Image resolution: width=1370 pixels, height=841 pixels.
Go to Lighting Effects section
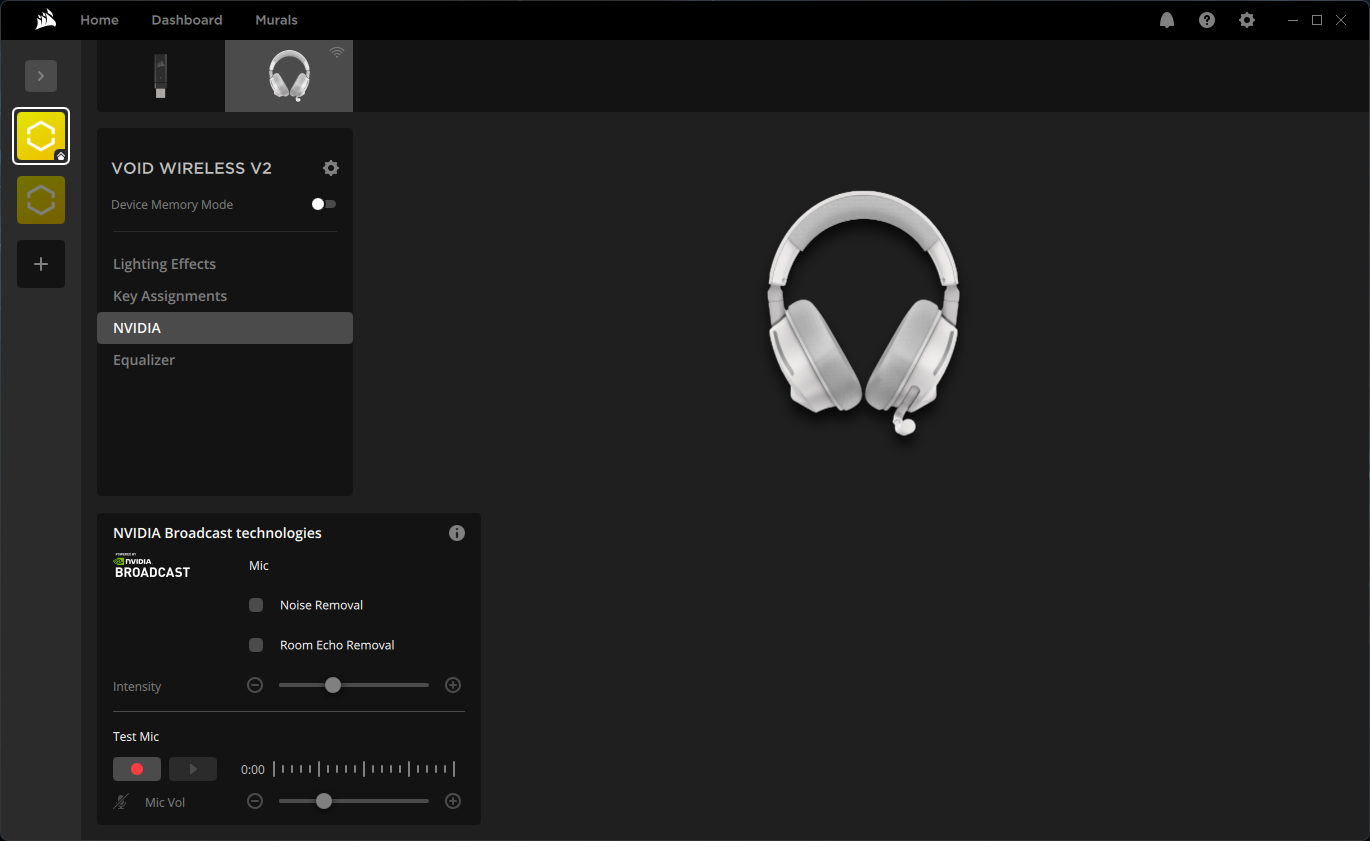pos(225,264)
